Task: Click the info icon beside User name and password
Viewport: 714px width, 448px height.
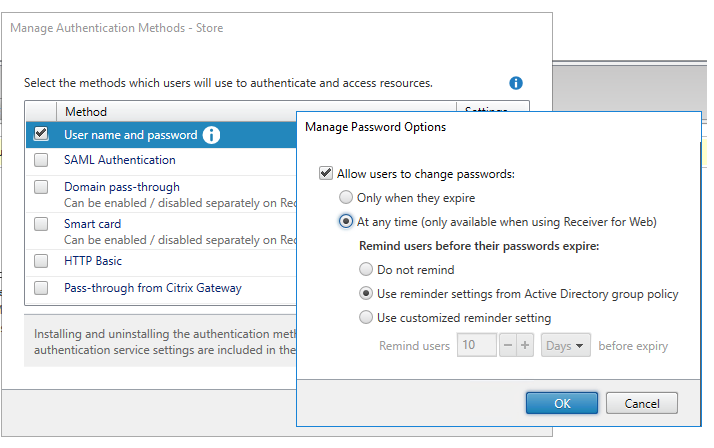Action: [212, 135]
